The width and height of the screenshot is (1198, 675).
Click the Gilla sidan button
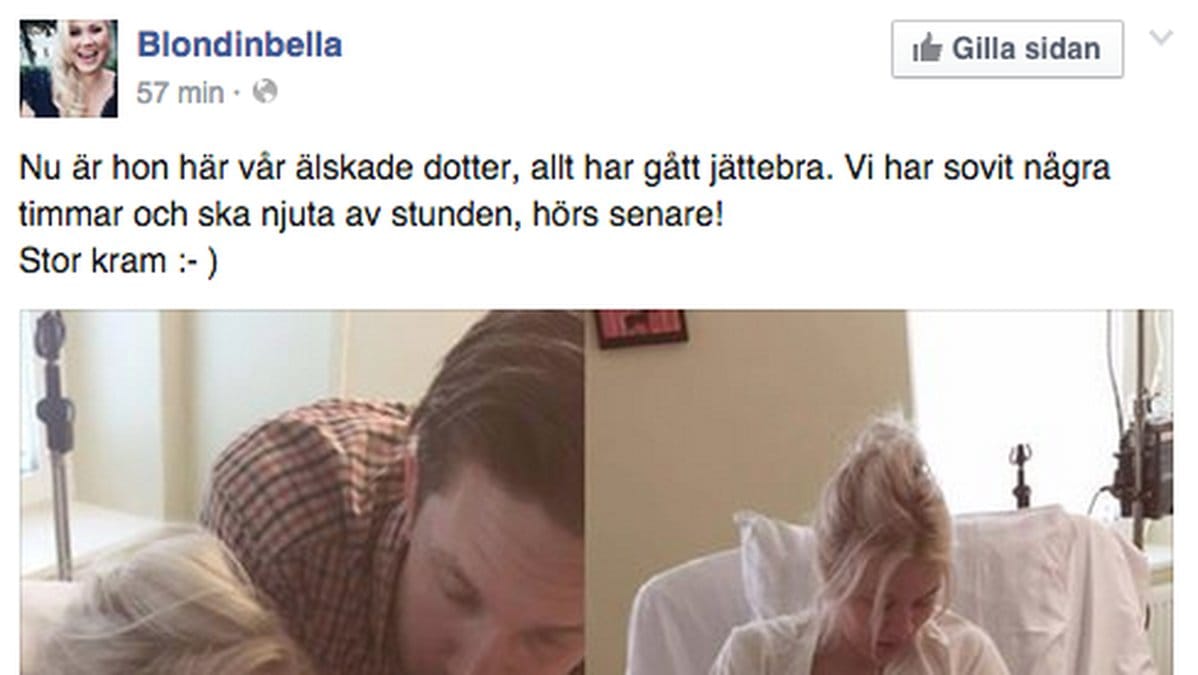(1007, 49)
